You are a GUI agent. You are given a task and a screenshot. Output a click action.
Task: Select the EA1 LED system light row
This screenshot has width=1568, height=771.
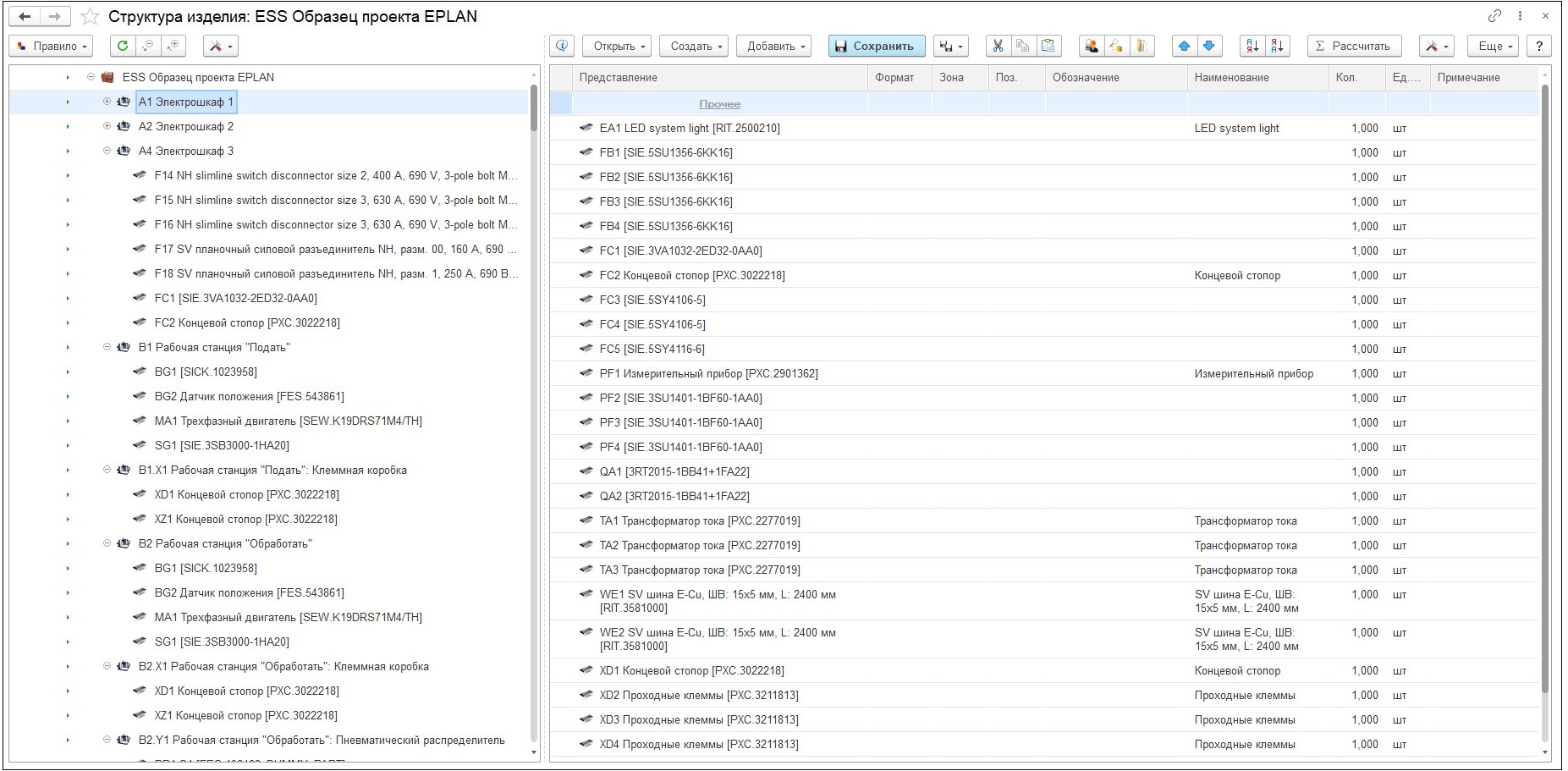1044,129
